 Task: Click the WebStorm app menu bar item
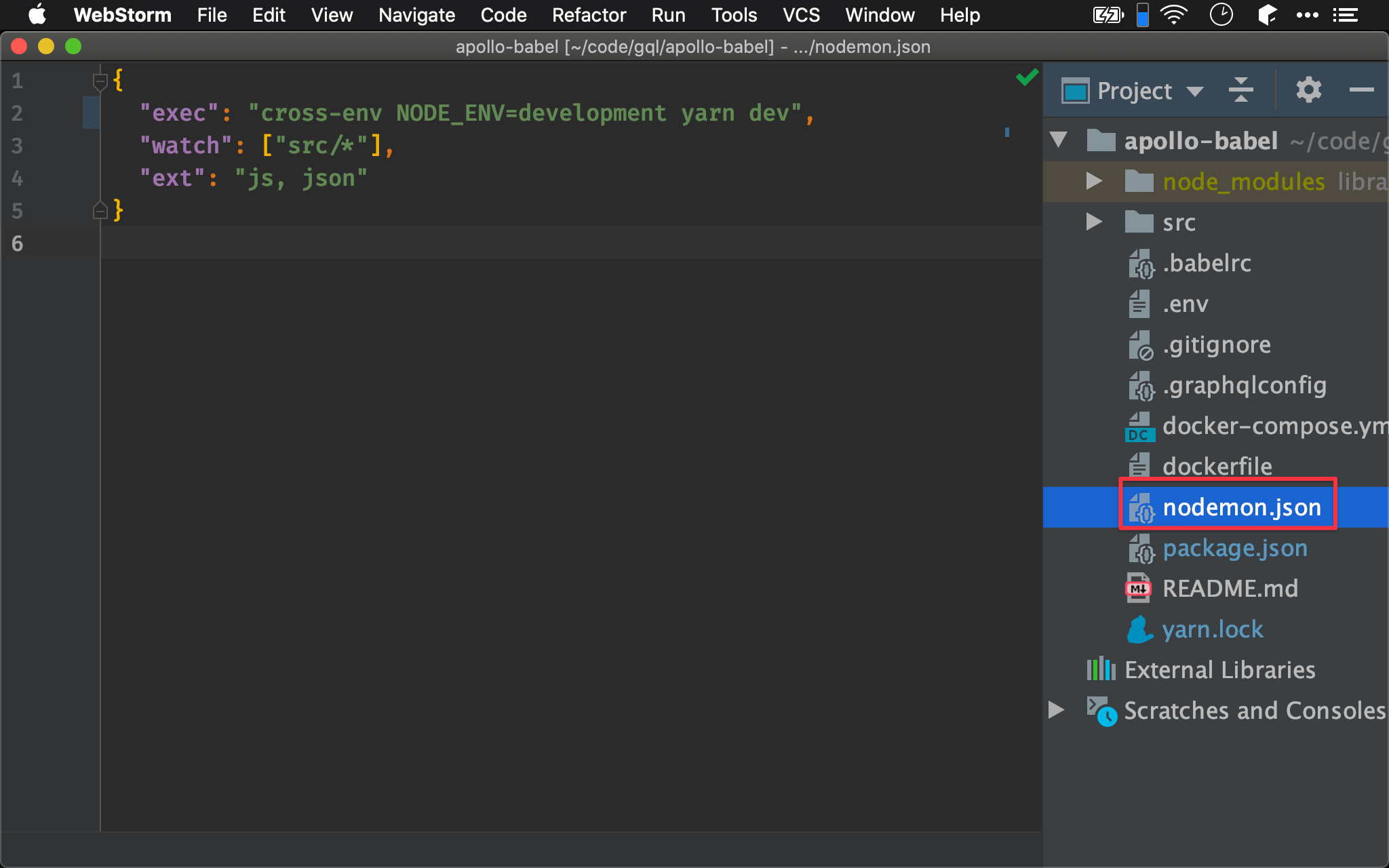(x=122, y=15)
